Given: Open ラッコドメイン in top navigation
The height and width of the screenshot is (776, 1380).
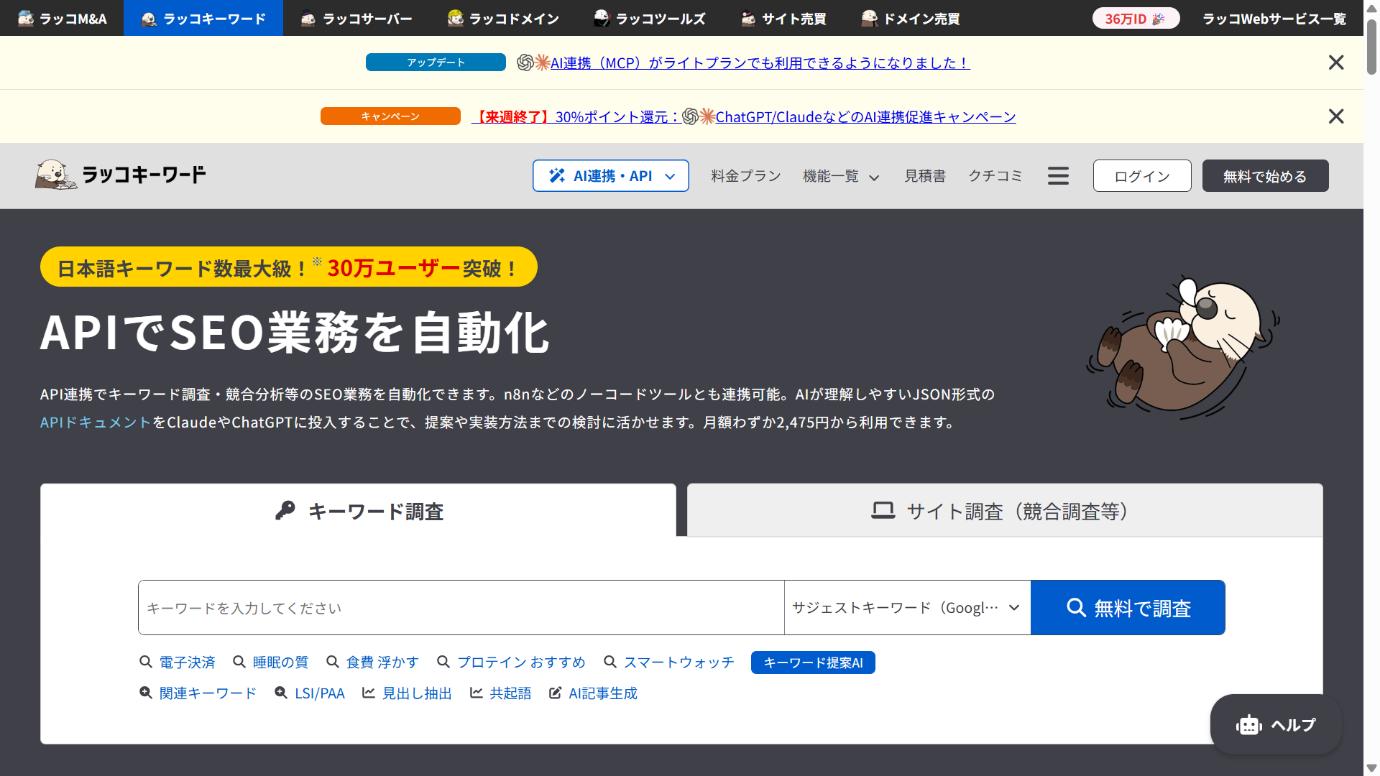Looking at the screenshot, I should click(503, 18).
